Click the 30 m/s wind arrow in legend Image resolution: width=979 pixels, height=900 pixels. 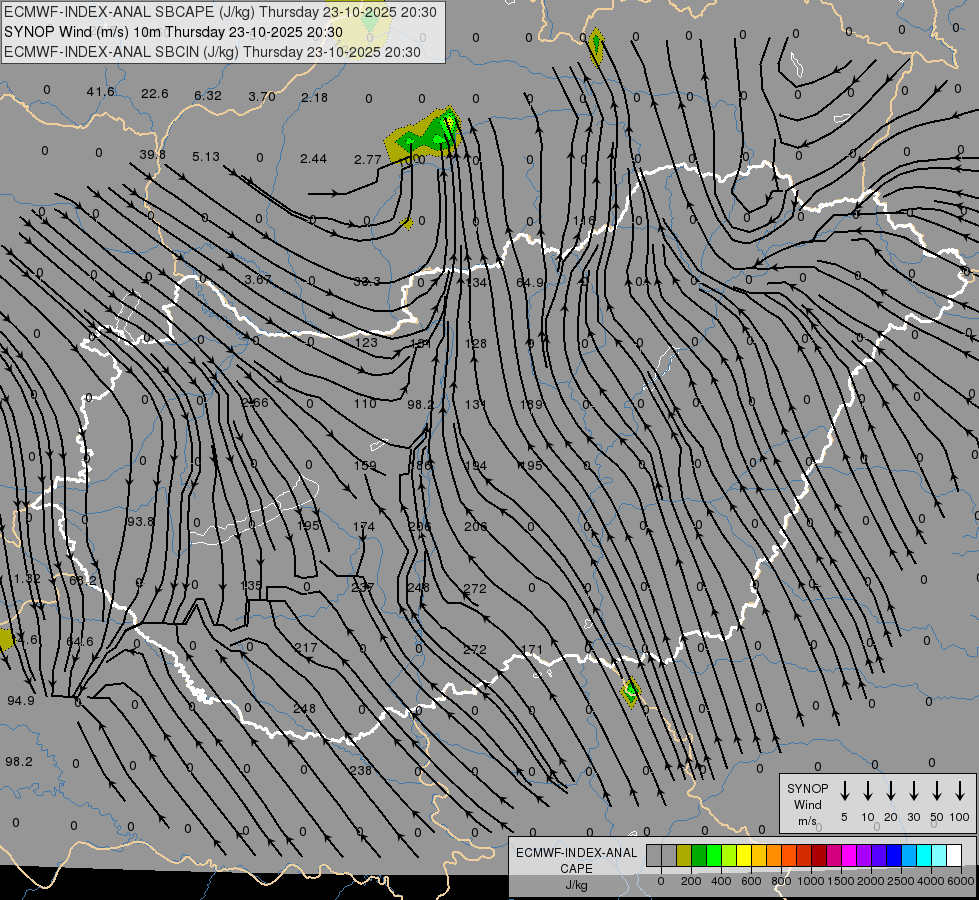(x=914, y=791)
